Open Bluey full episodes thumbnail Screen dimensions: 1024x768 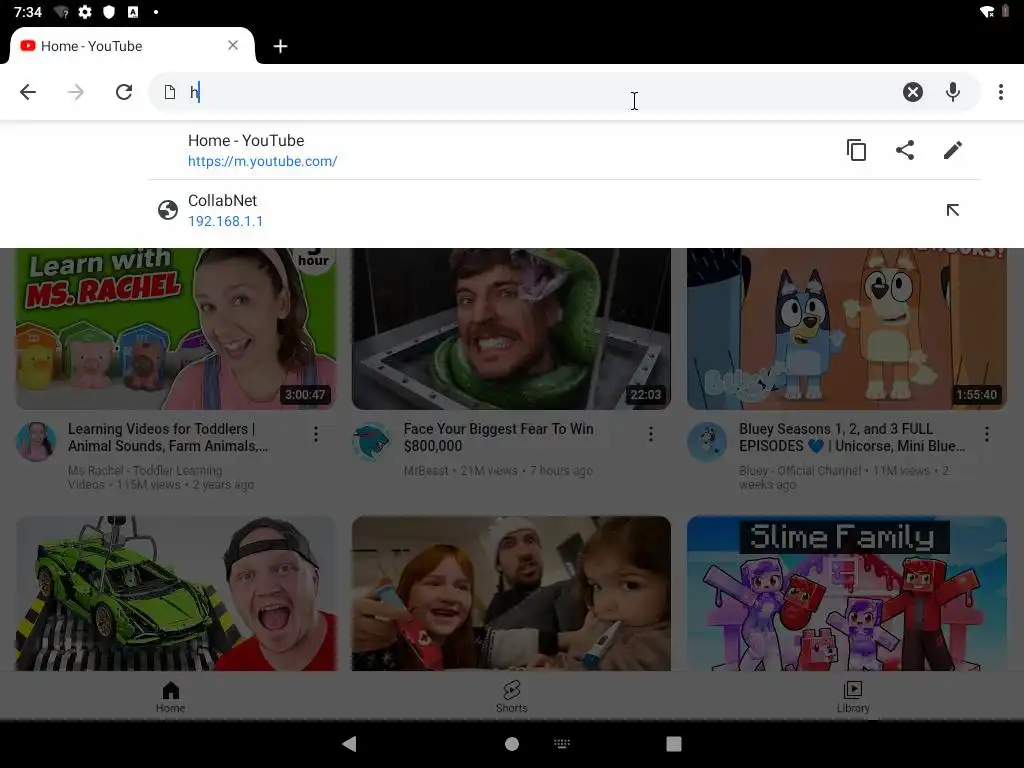pyautogui.click(x=847, y=328)
